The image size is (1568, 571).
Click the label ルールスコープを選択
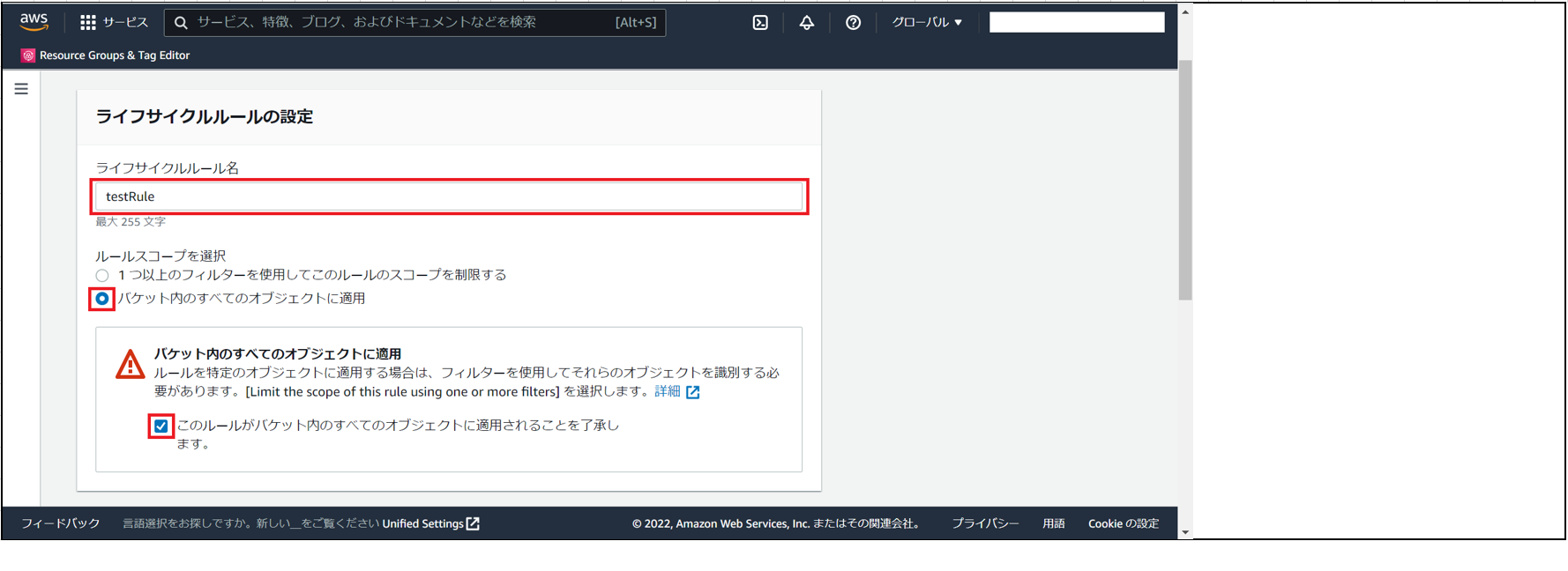tap(161, 256)
